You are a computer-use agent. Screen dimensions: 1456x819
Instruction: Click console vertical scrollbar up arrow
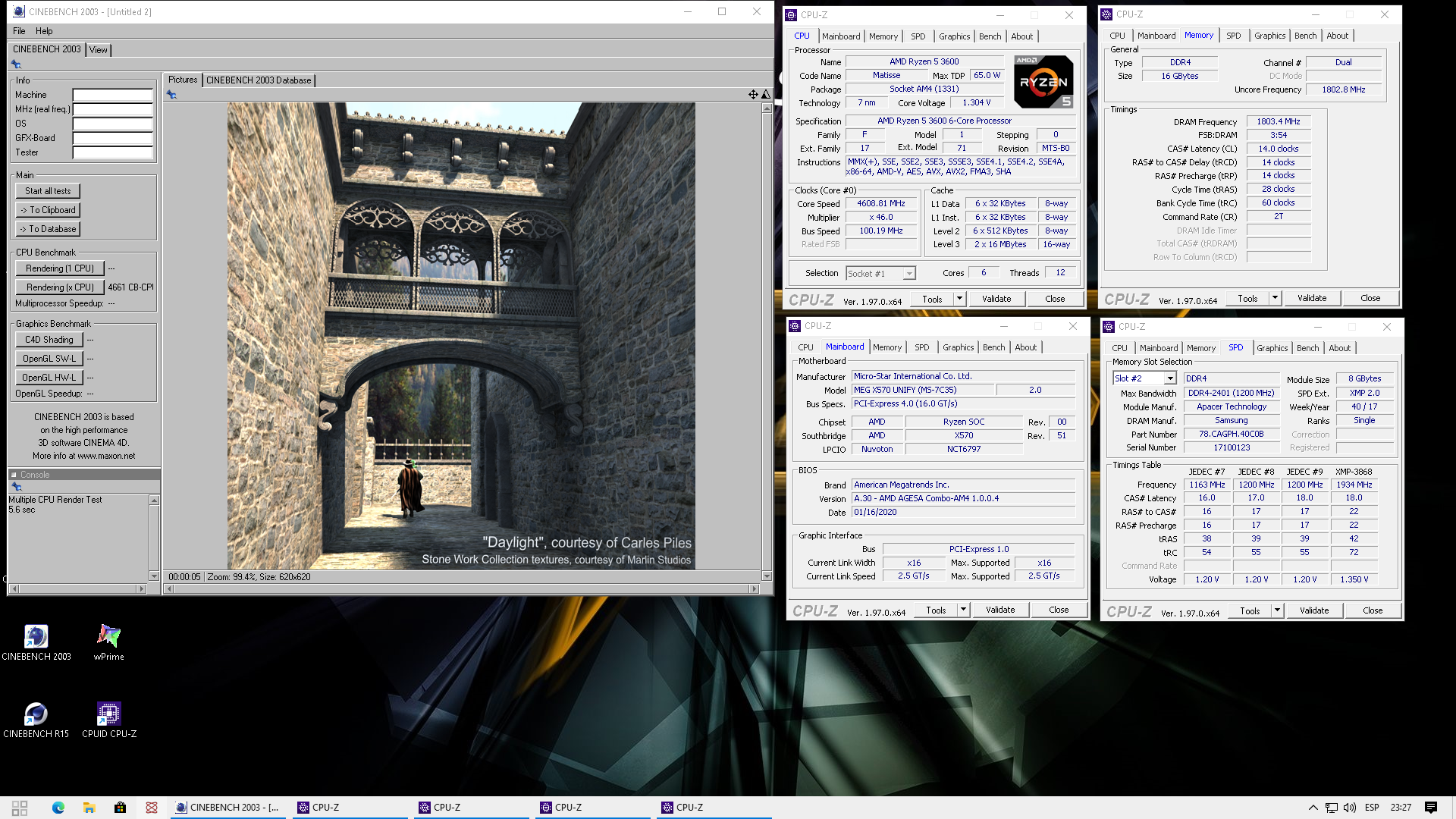coord(154,500)
